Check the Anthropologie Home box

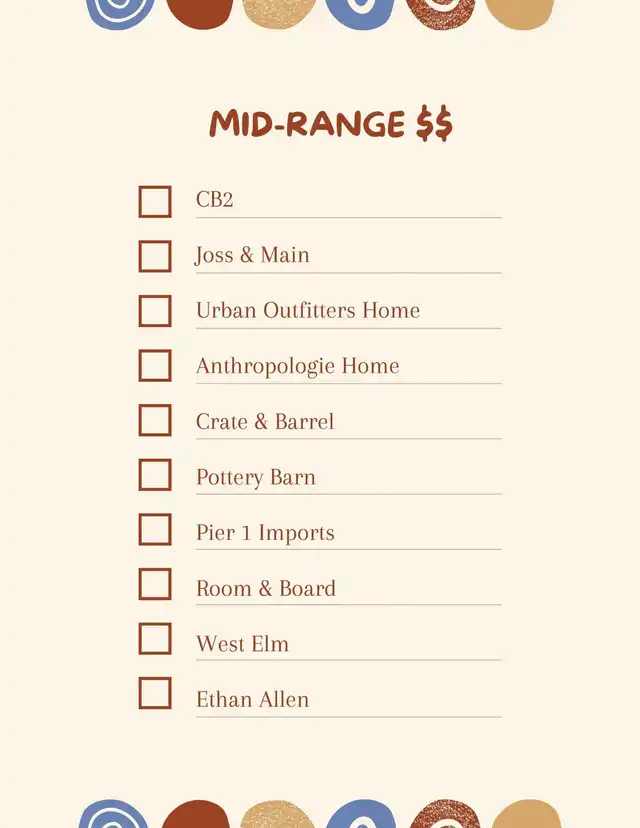(155, 365)
